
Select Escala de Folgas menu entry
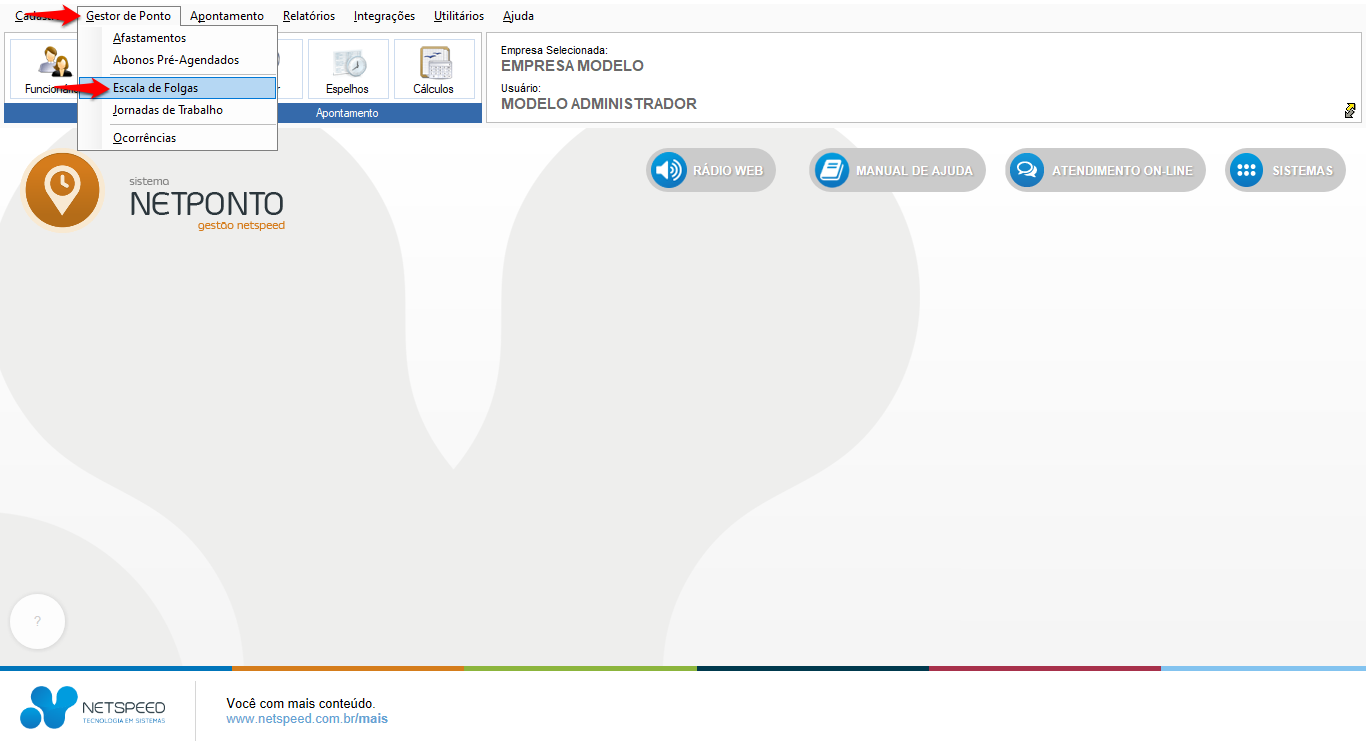pos(177,88)
